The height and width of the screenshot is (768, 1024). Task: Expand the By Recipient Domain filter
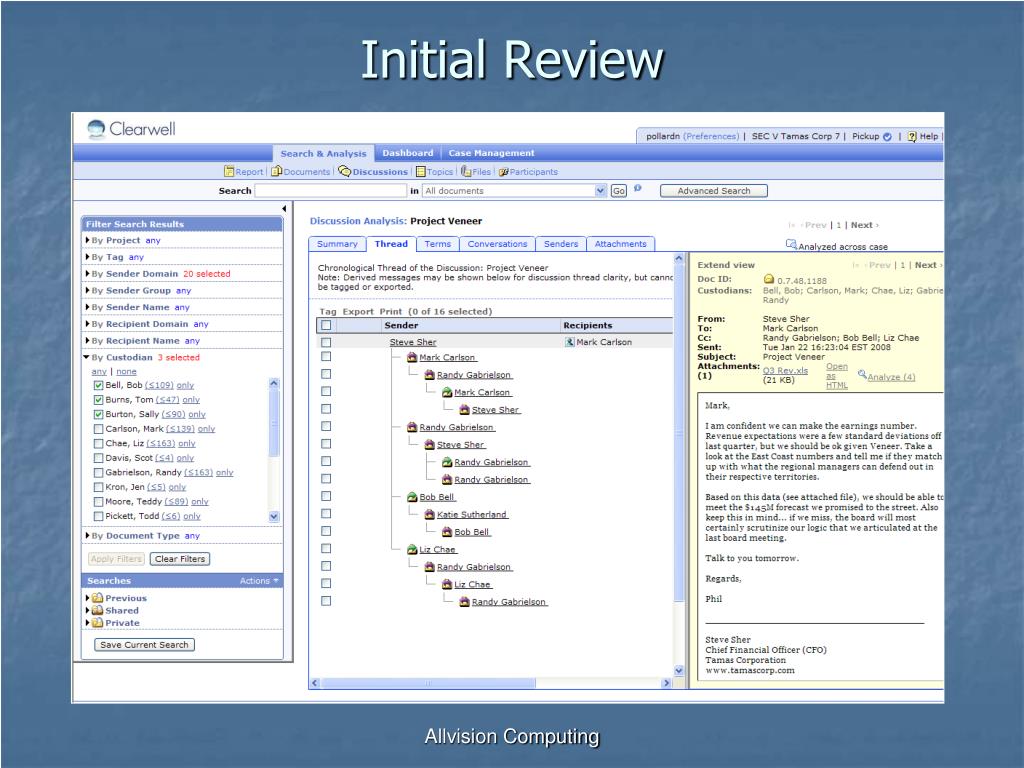(88, 324)
